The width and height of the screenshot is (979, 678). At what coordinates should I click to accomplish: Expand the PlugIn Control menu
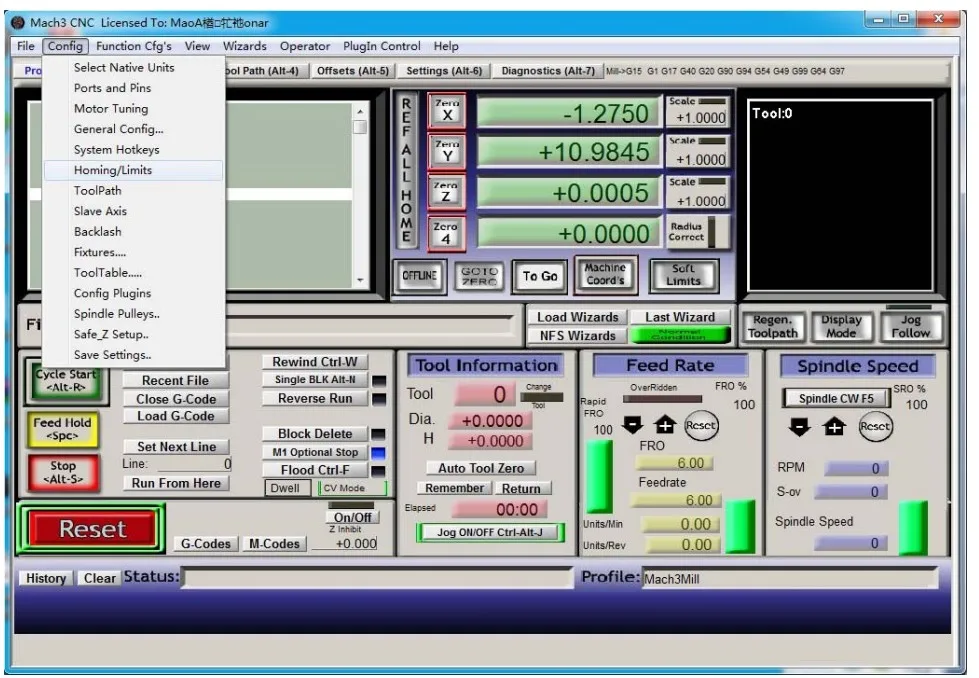381,46
